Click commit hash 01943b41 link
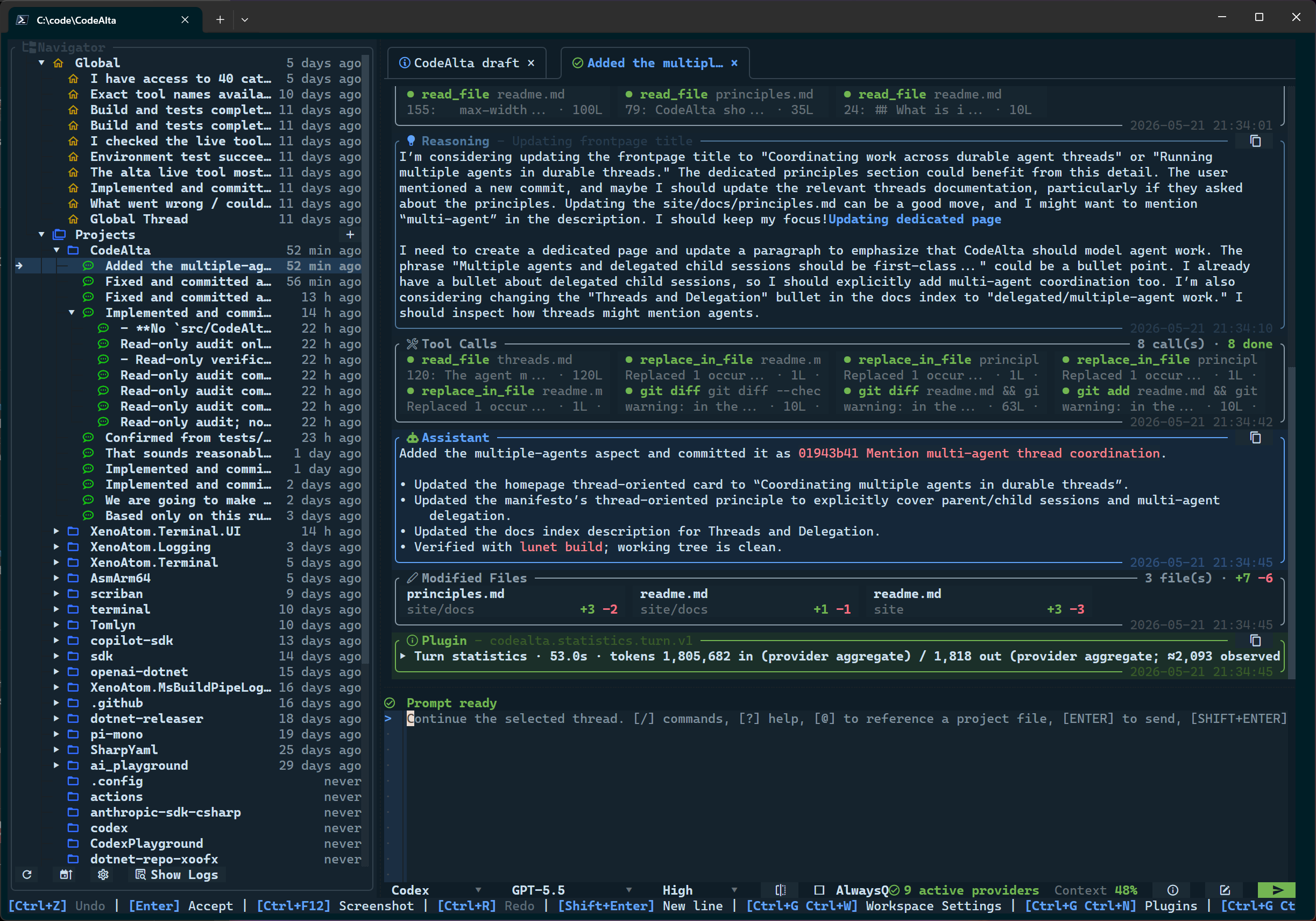Viewport: 1316px width, 921px height. coord(827,454)
